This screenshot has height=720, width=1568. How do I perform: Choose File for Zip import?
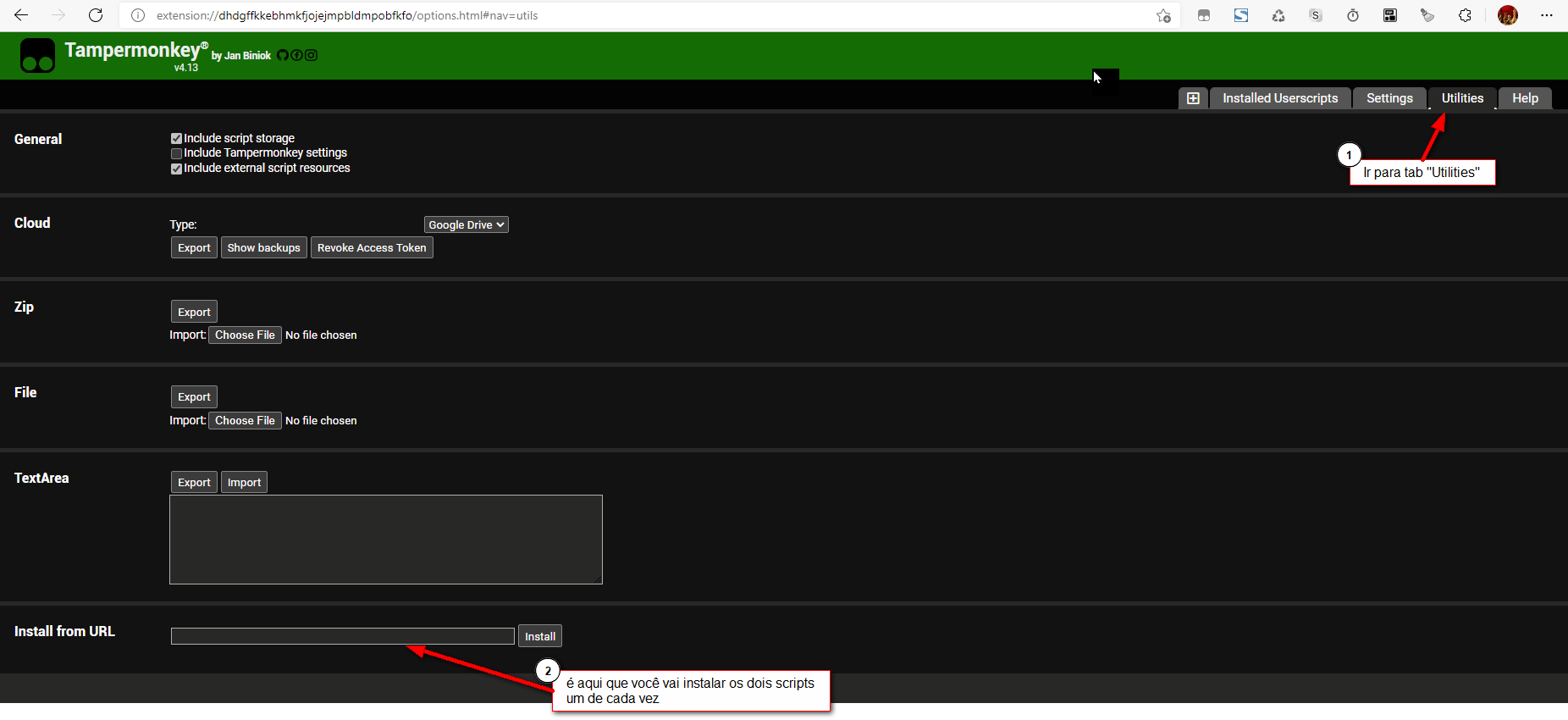coord(245,335)
